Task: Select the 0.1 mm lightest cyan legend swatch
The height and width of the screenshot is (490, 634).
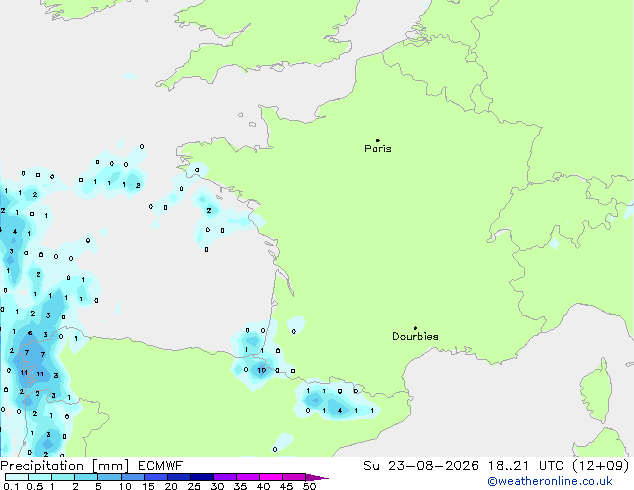Action: 17,477
